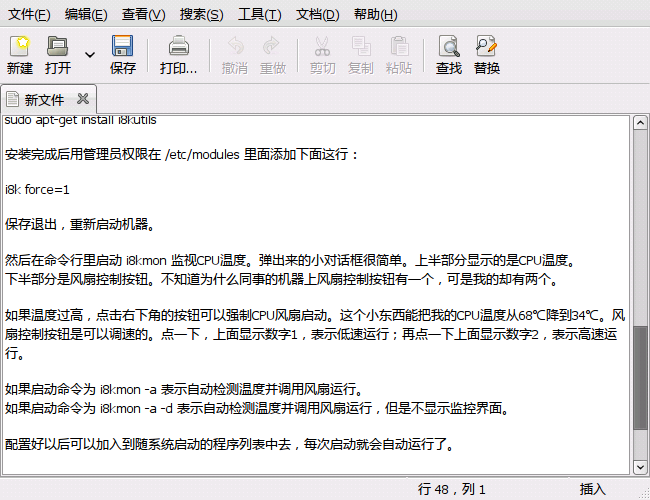The height and width of the screenshot is (500, 650).
Task: Click the last line starting 配置好以后
Action: coord(230,444)
